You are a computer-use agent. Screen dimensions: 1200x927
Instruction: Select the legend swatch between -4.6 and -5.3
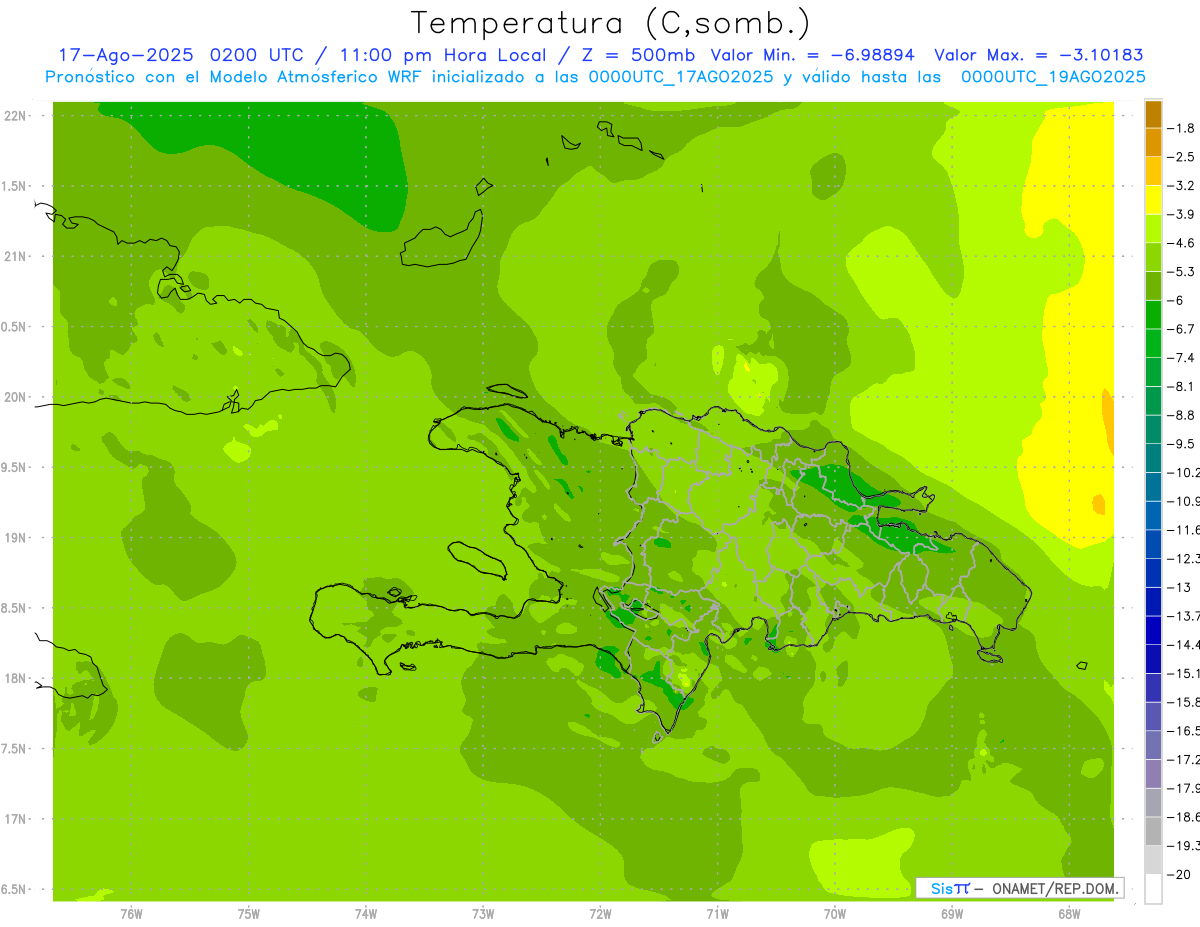(x=1153, y=258)
